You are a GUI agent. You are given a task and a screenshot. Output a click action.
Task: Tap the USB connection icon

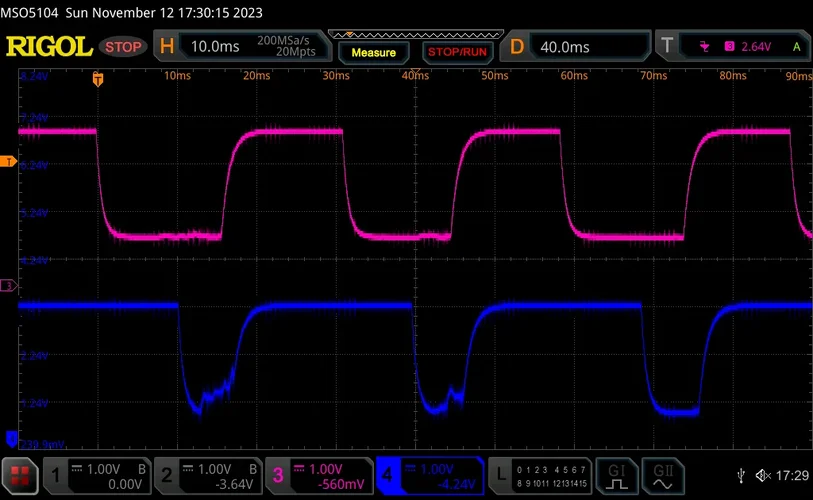741,475
